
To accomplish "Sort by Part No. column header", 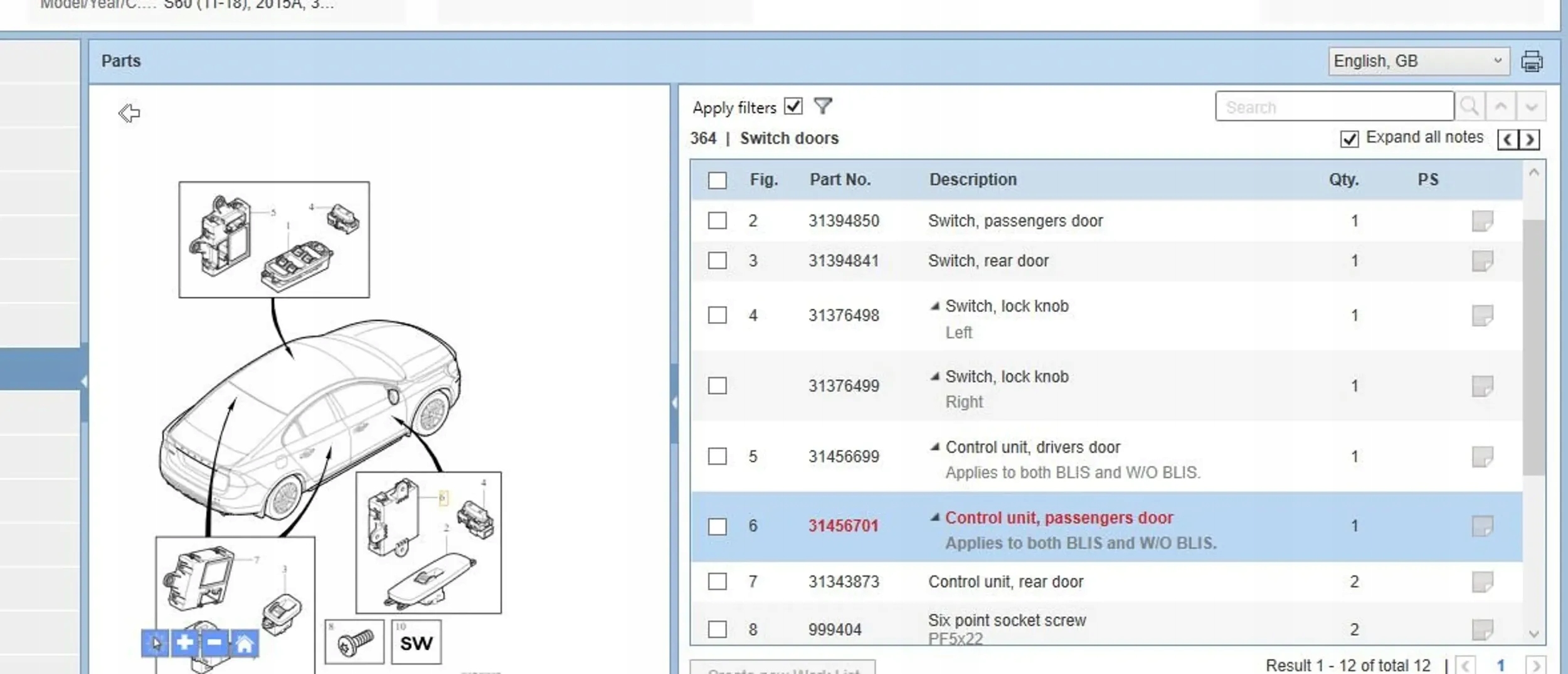I will click(x=840, y=180).
